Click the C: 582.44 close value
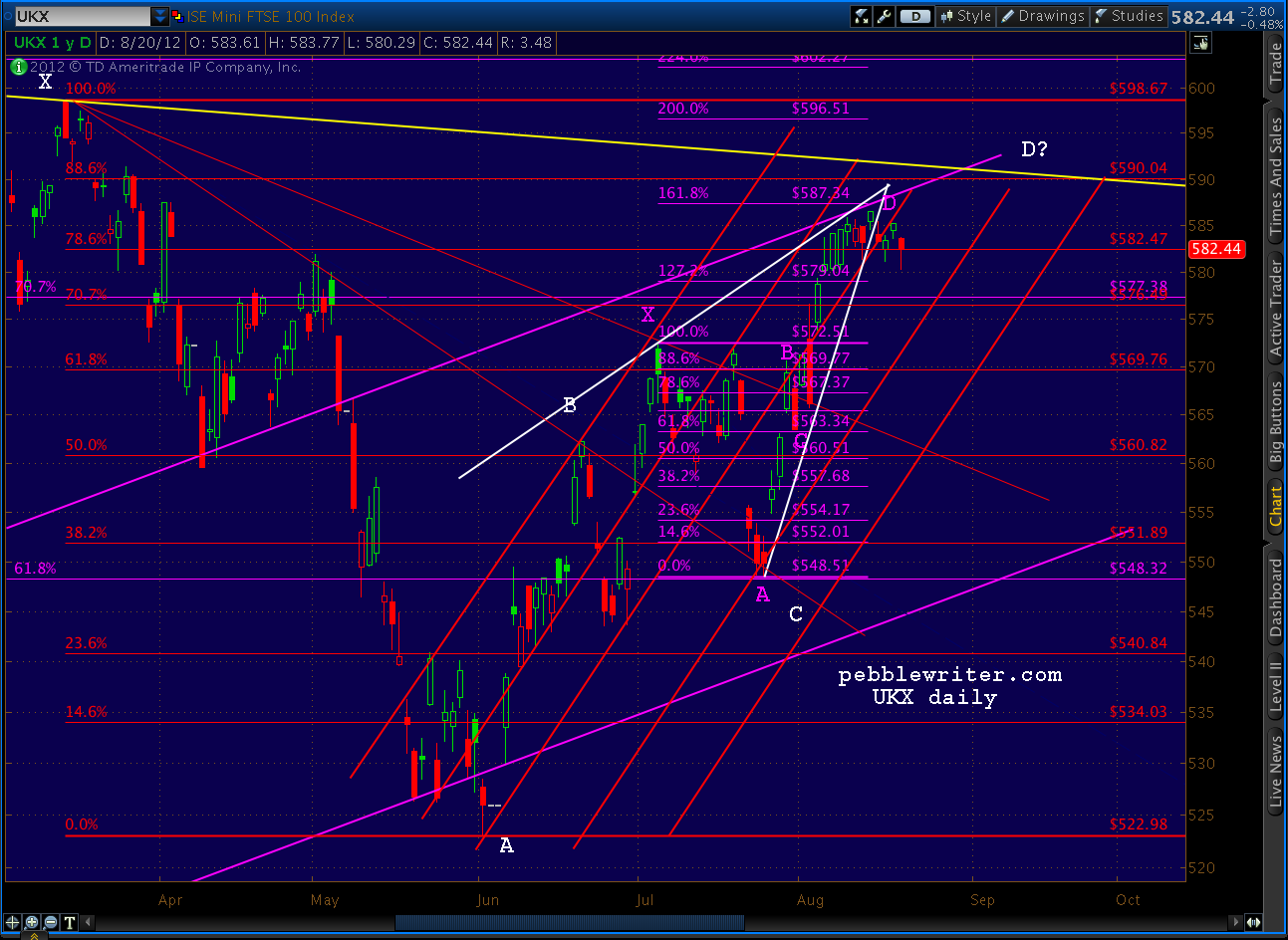This screenshot has height=940, width=1288. coord(459,43)
